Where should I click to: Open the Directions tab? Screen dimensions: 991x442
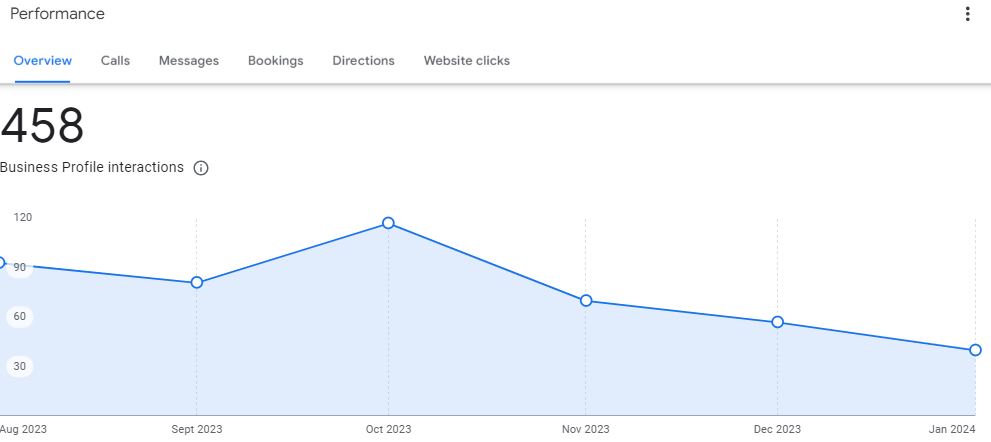pyautogui.click(x=363, y=61)
